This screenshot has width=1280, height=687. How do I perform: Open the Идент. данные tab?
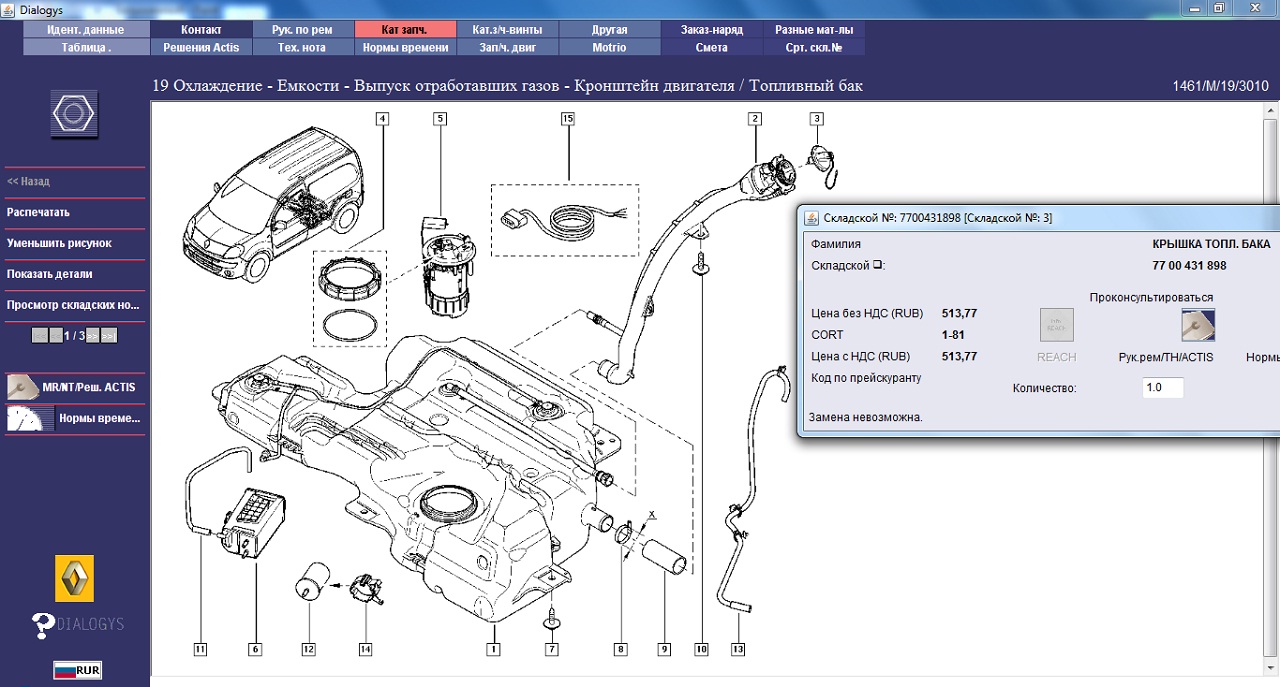tap(86, 30)
